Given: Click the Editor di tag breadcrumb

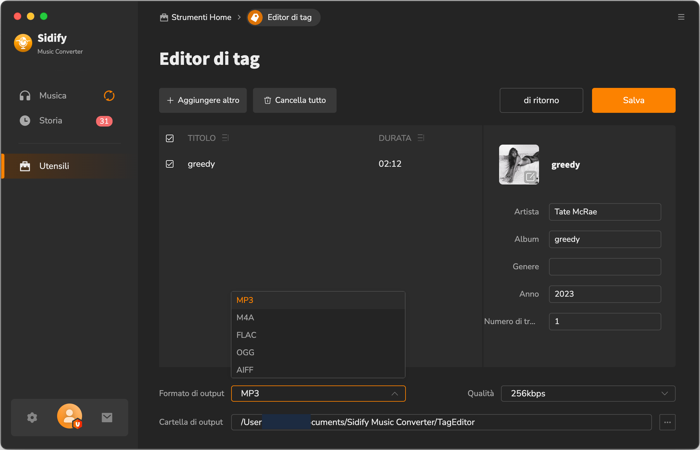Looking at the screenshot, I should 284,17.
